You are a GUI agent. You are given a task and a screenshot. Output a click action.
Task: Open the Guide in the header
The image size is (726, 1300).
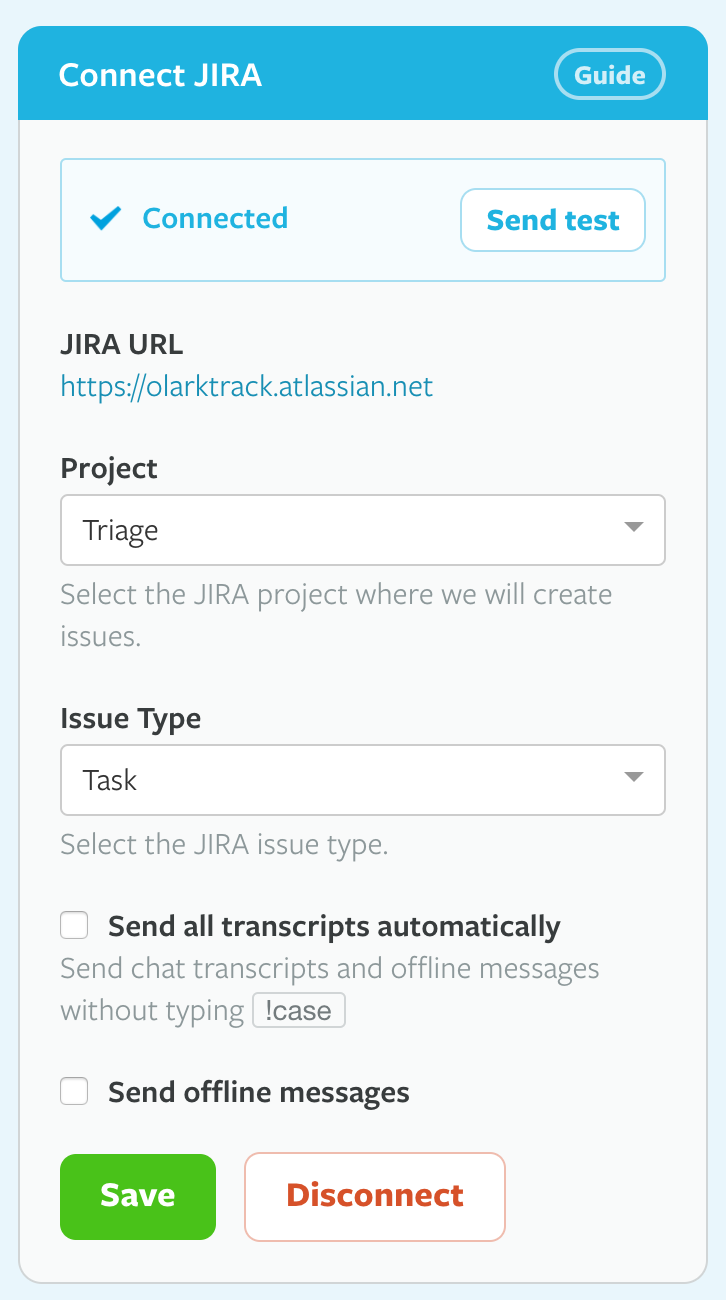(x=610, y=76)
